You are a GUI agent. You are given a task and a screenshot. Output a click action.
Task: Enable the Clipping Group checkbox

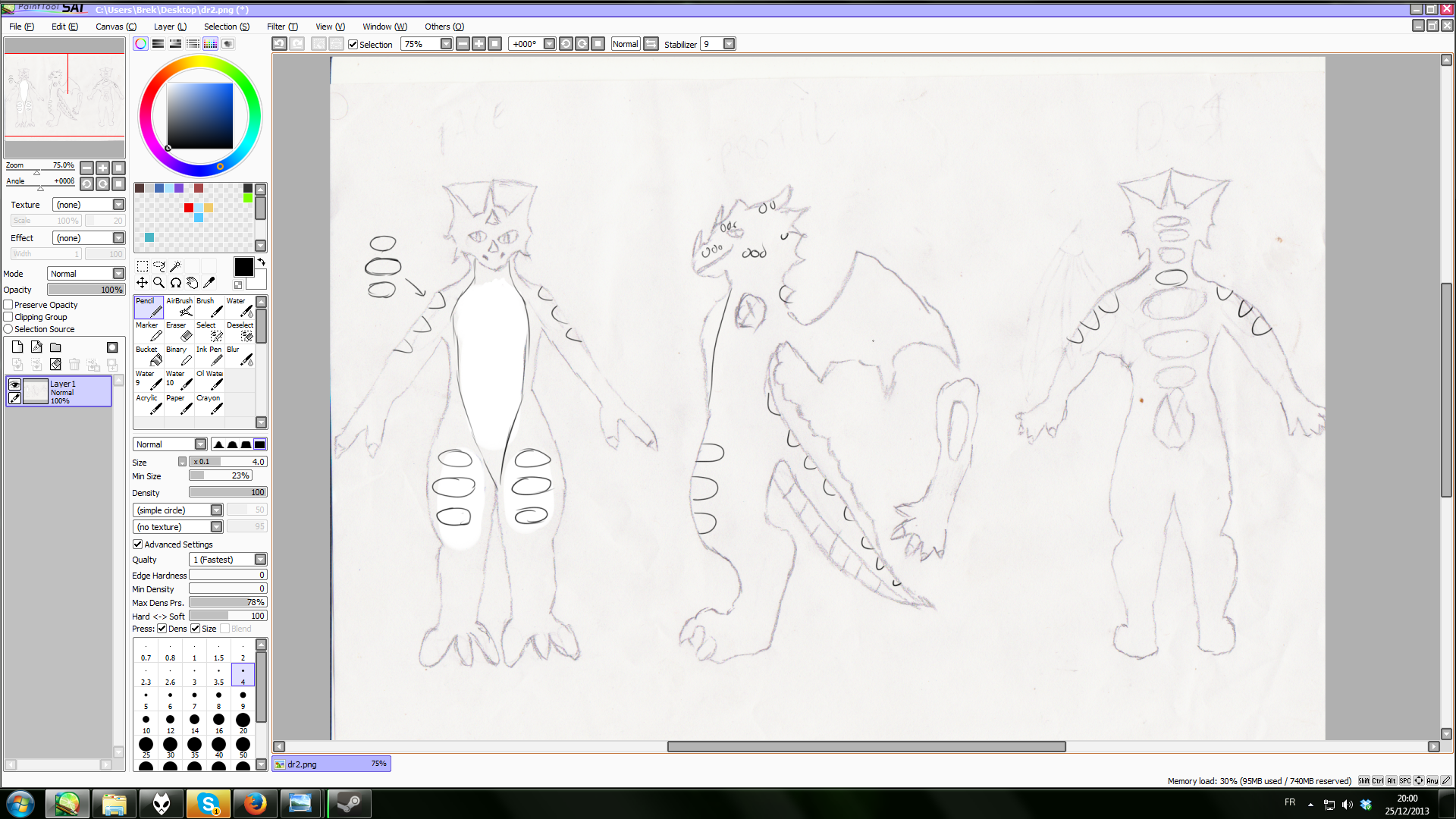8,317
